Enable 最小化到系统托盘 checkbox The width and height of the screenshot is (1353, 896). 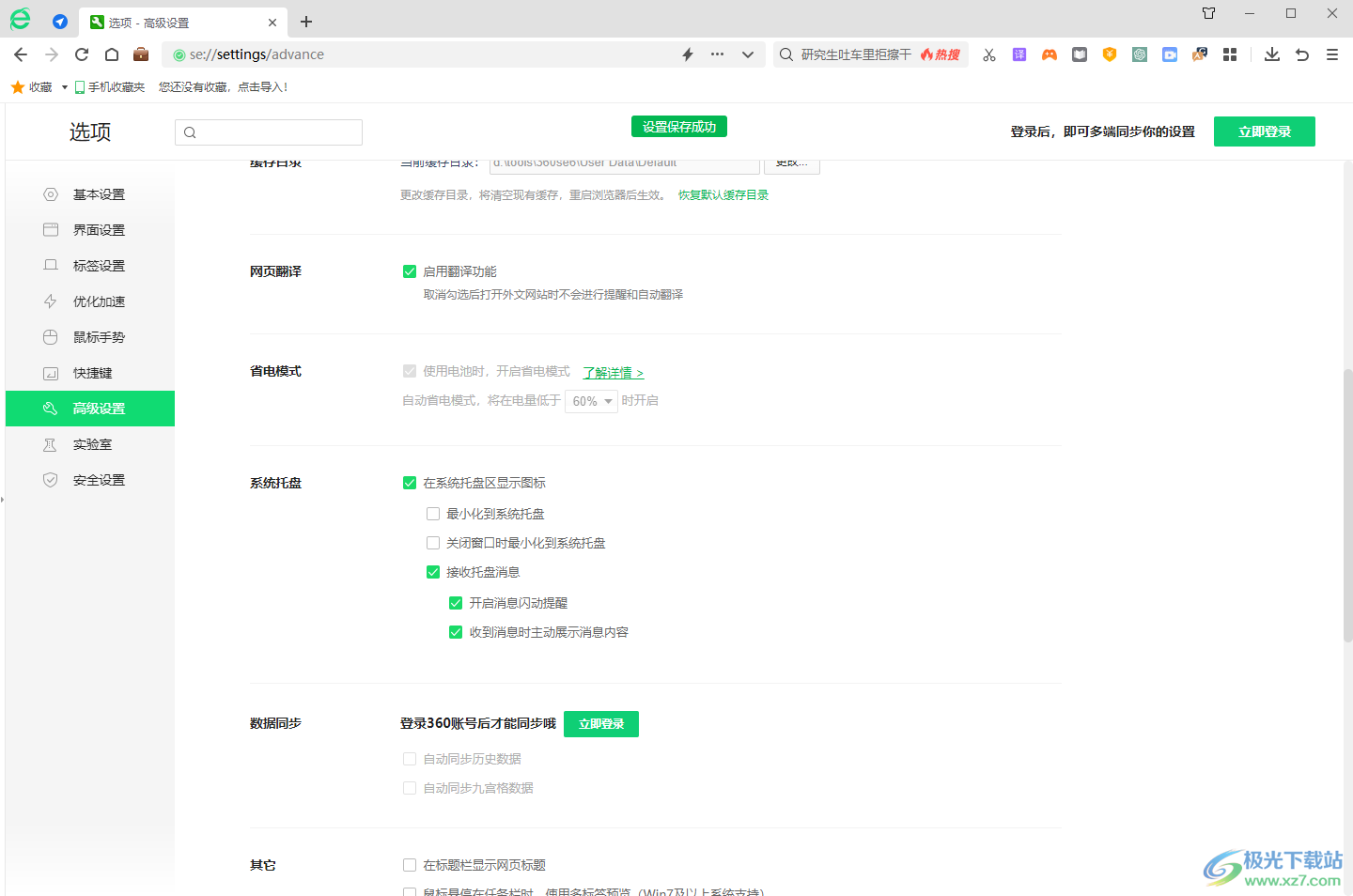[x=433, y=514]
